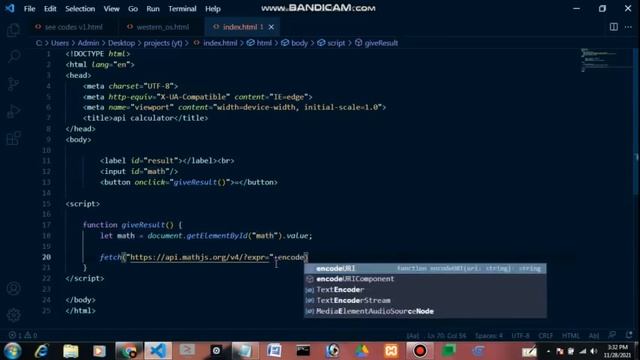
Task: Open File Explorer folder in taskbar
Action: (x=70, y=351)
